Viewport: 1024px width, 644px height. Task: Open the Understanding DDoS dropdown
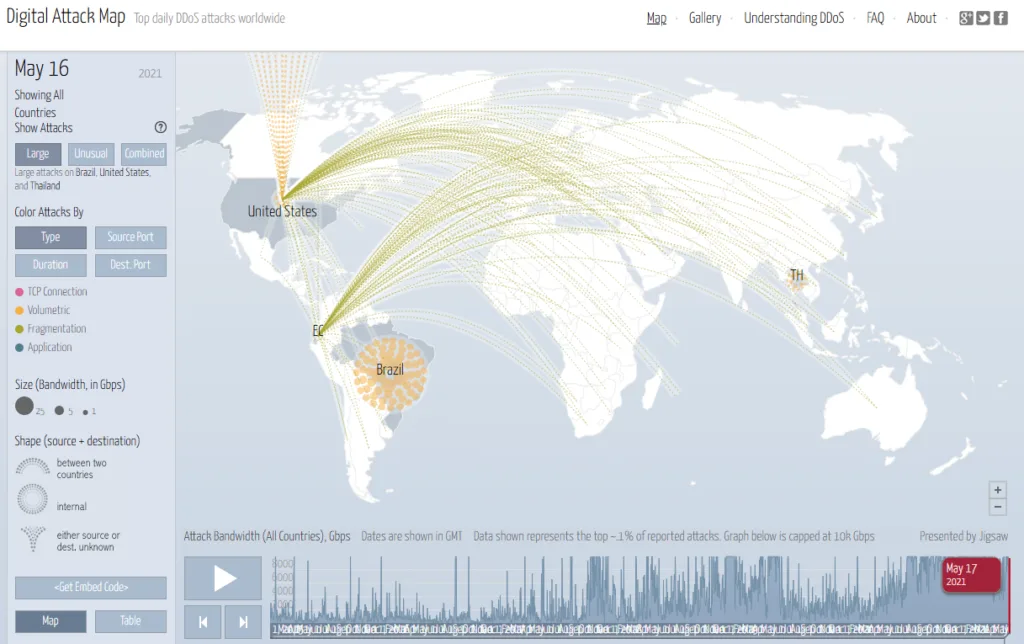pos(794,18)
